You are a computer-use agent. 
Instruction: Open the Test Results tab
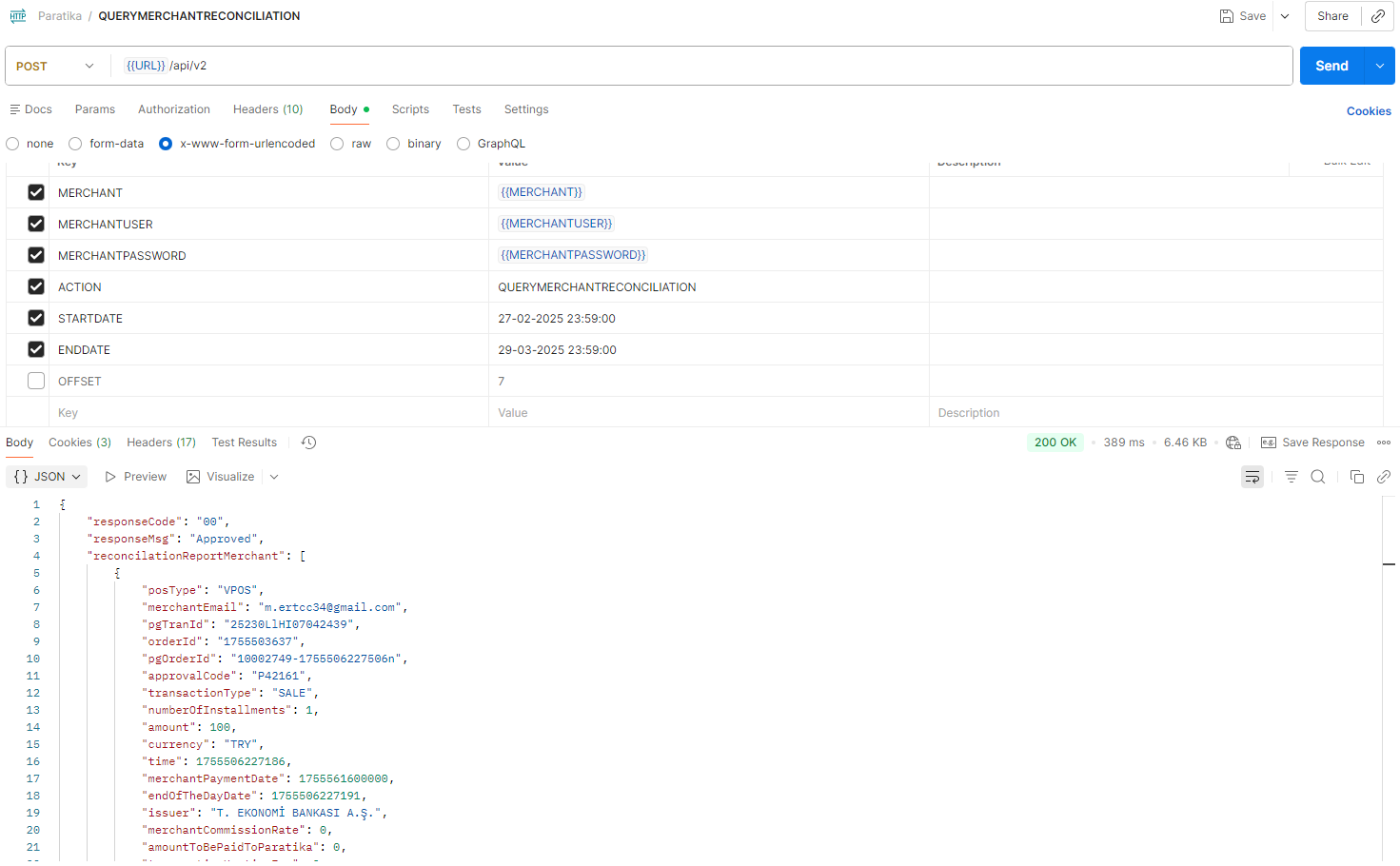[x=244, y=443]
